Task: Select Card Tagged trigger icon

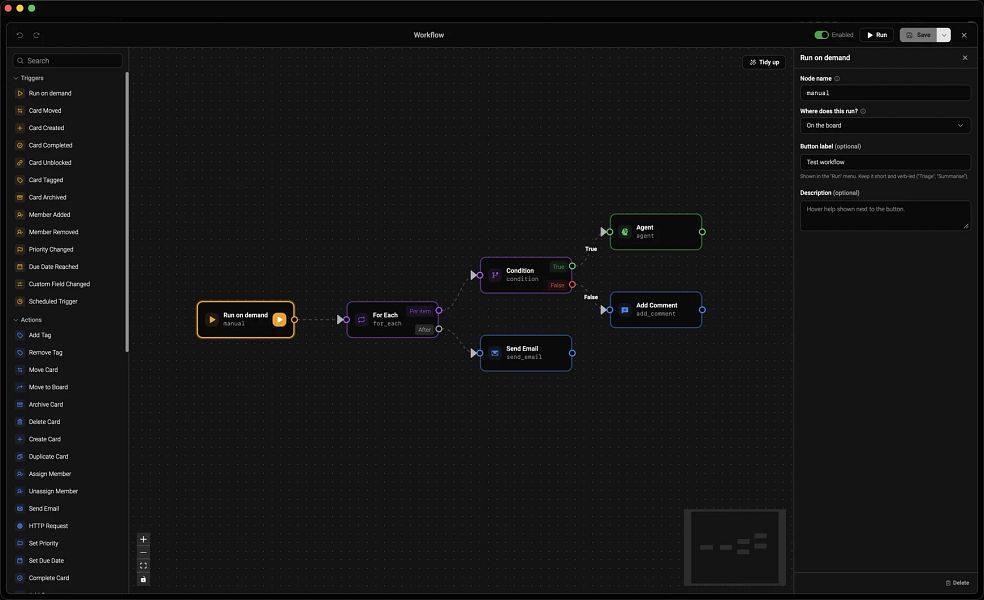Action: click(20, 180)
